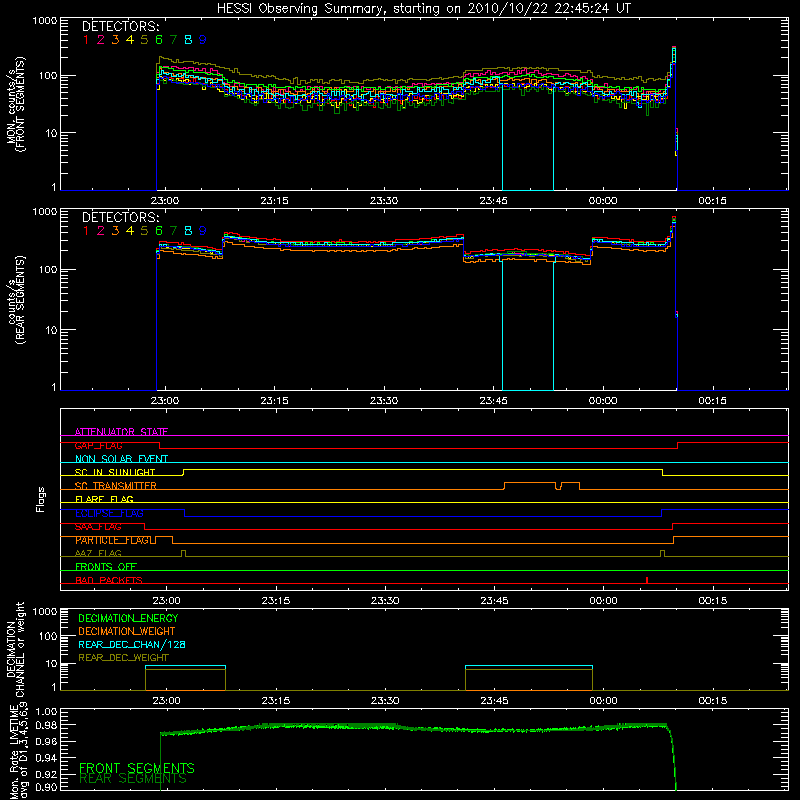
Task: Click the GAP_FLAG label
Action: [x=98, y=445]
